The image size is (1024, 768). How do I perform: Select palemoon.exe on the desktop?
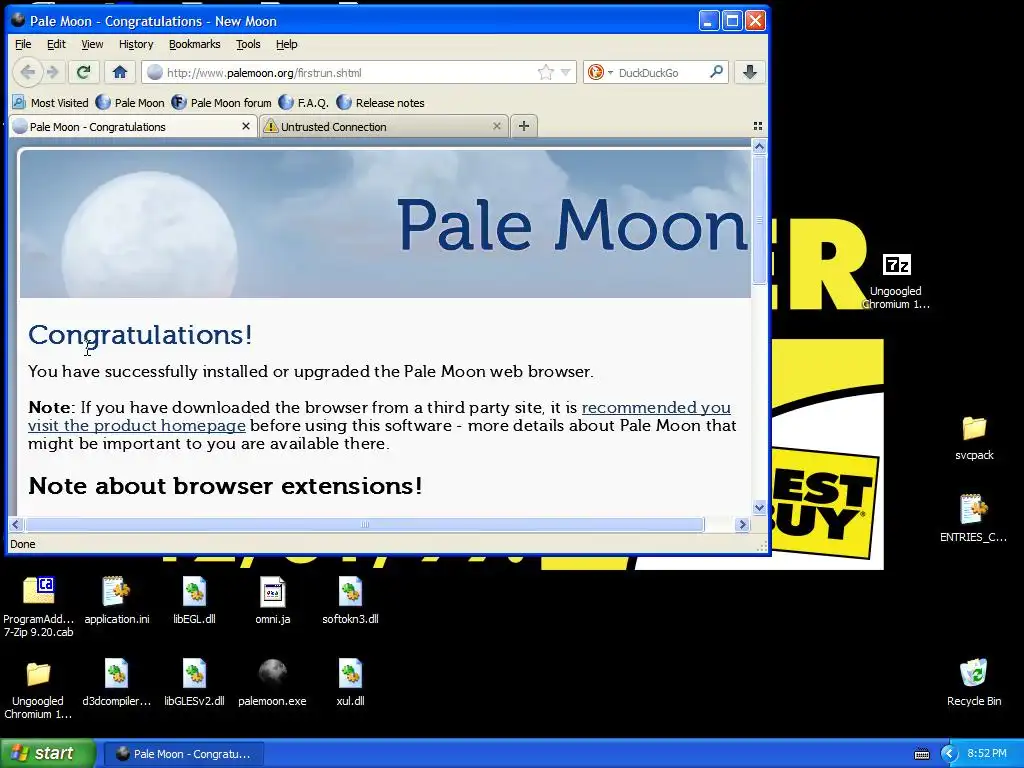click(x=272, y=682)
